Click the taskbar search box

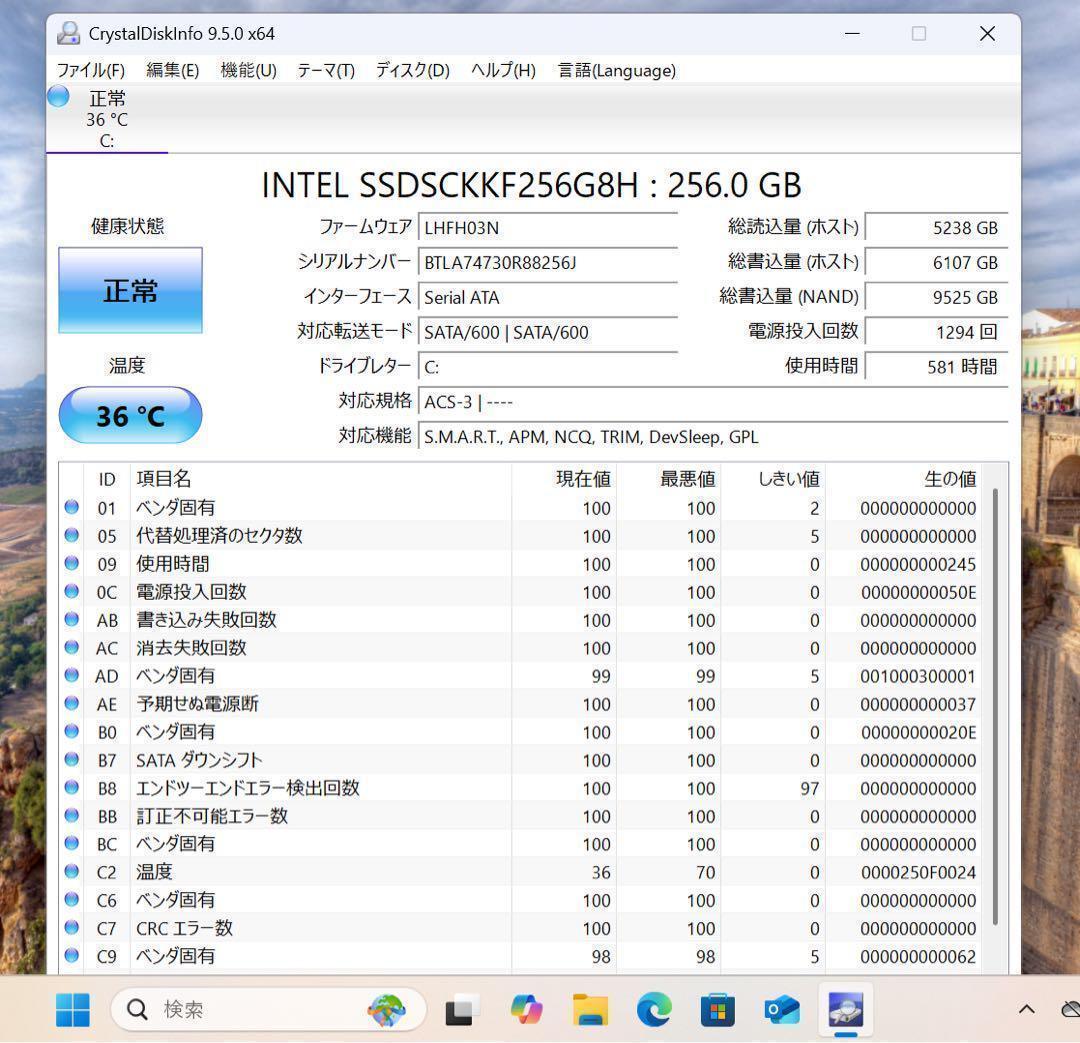pos(269,1010)
